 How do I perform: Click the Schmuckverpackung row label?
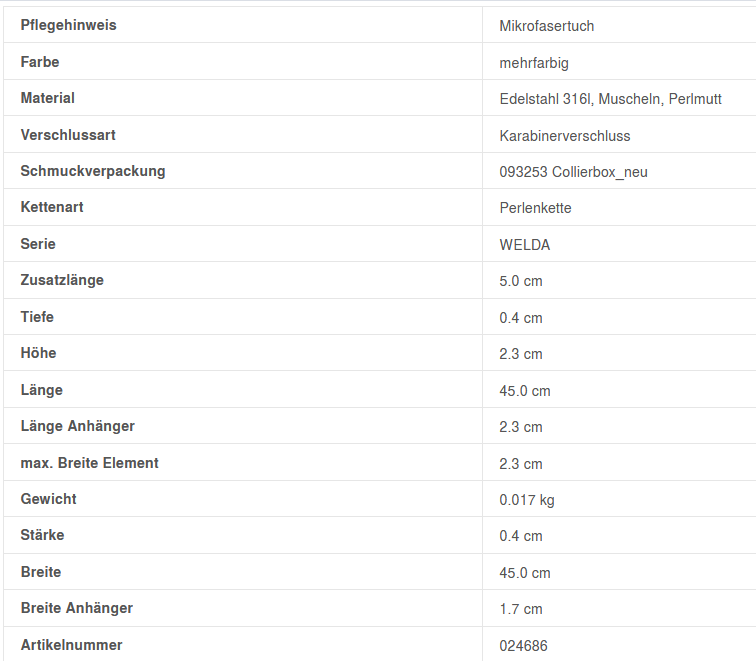pyautogui.click(x=93, y=171)
